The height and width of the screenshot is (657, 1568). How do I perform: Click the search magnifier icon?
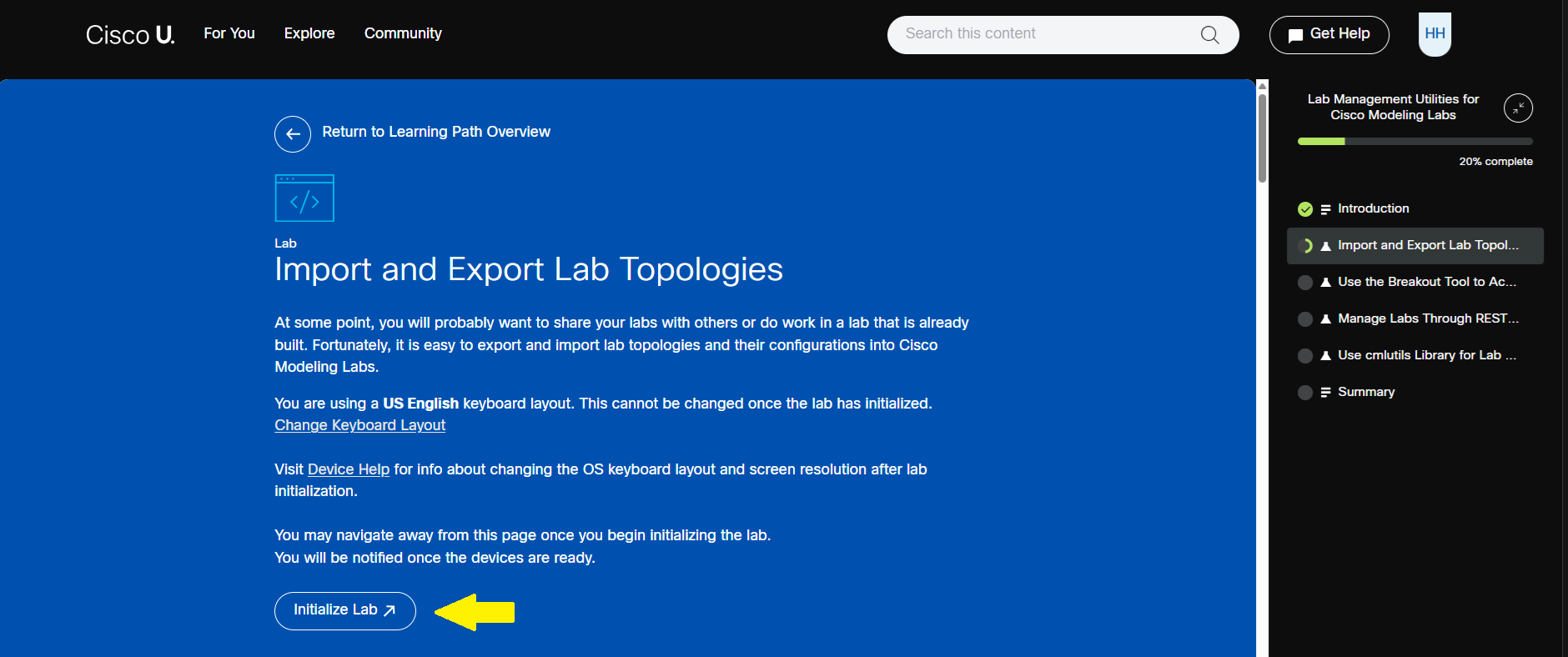click(1209, 34)
